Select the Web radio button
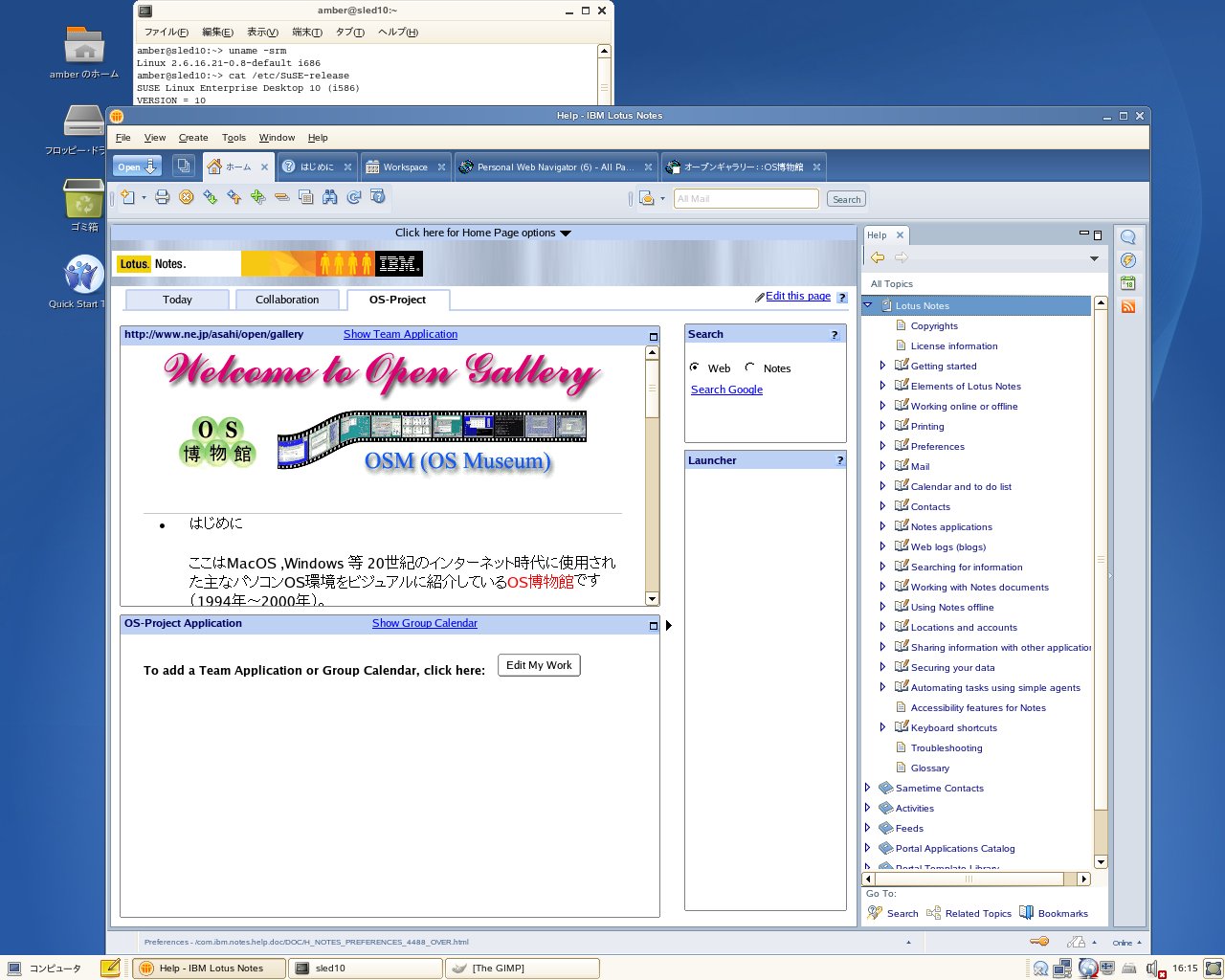 (694, 367)
